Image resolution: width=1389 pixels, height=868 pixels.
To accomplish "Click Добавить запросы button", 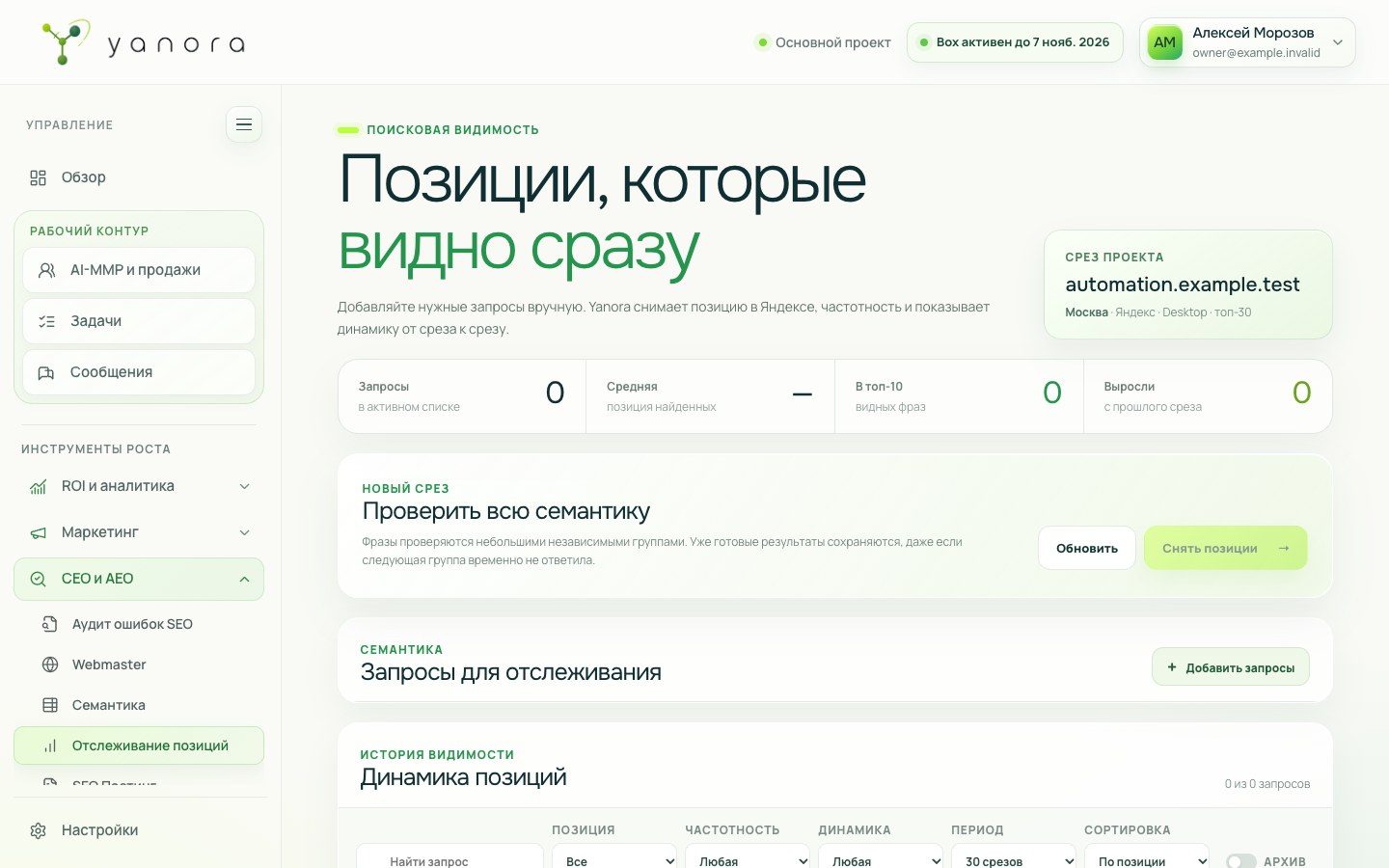I will tap(1231, 667).
